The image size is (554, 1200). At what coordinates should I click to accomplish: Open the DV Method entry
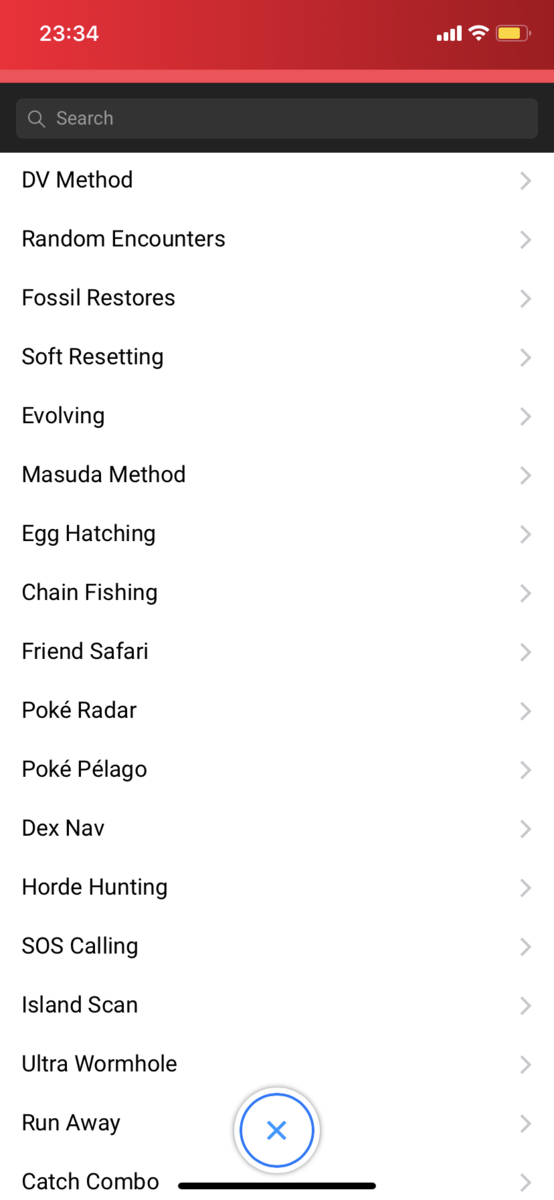pyautogui.click(x=277, y=180)
